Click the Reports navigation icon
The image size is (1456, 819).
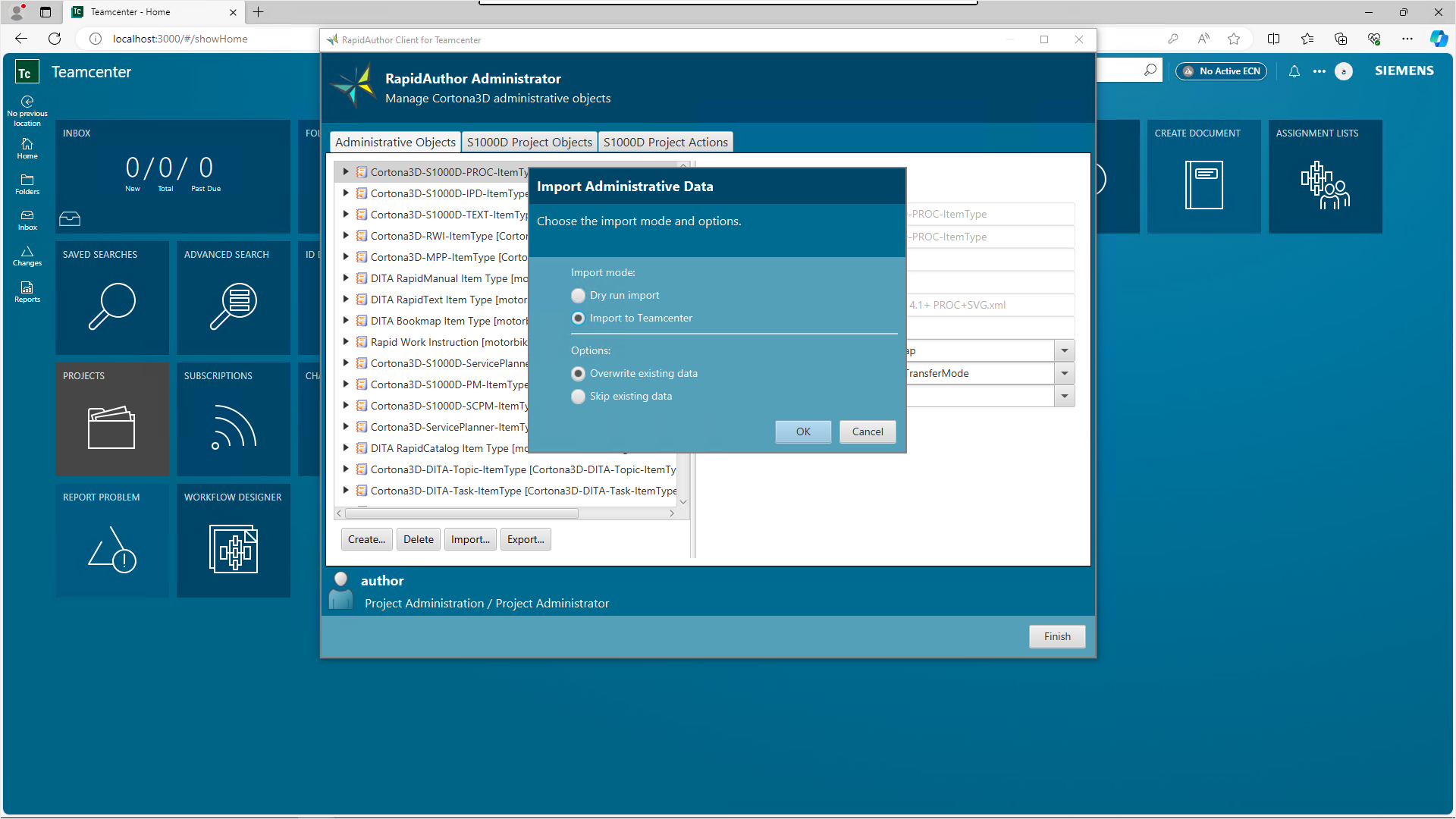27,291
